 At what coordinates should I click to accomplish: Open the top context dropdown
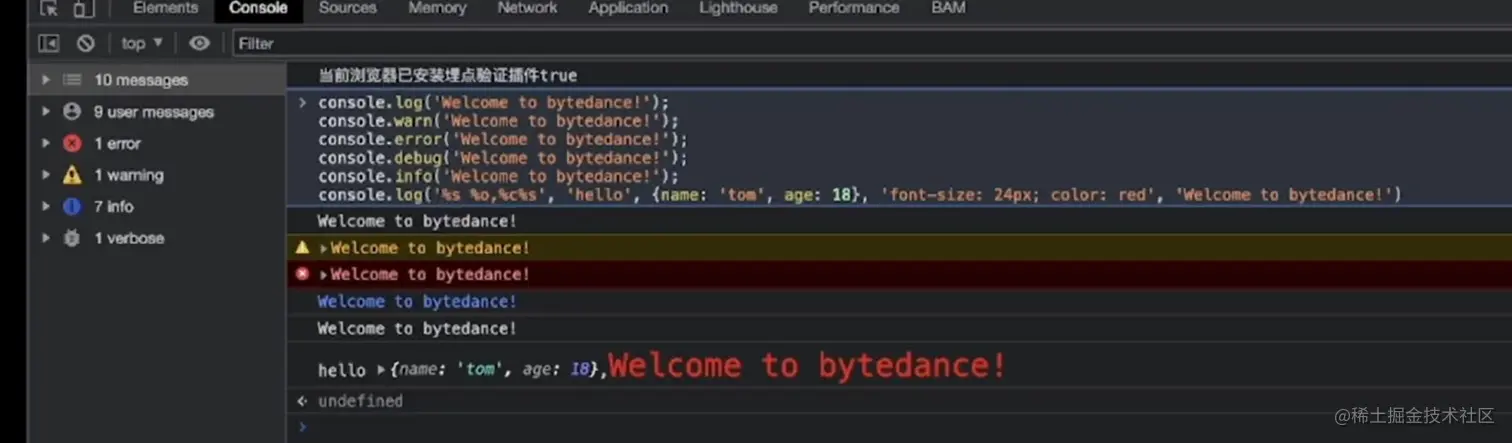coord(141,43)
